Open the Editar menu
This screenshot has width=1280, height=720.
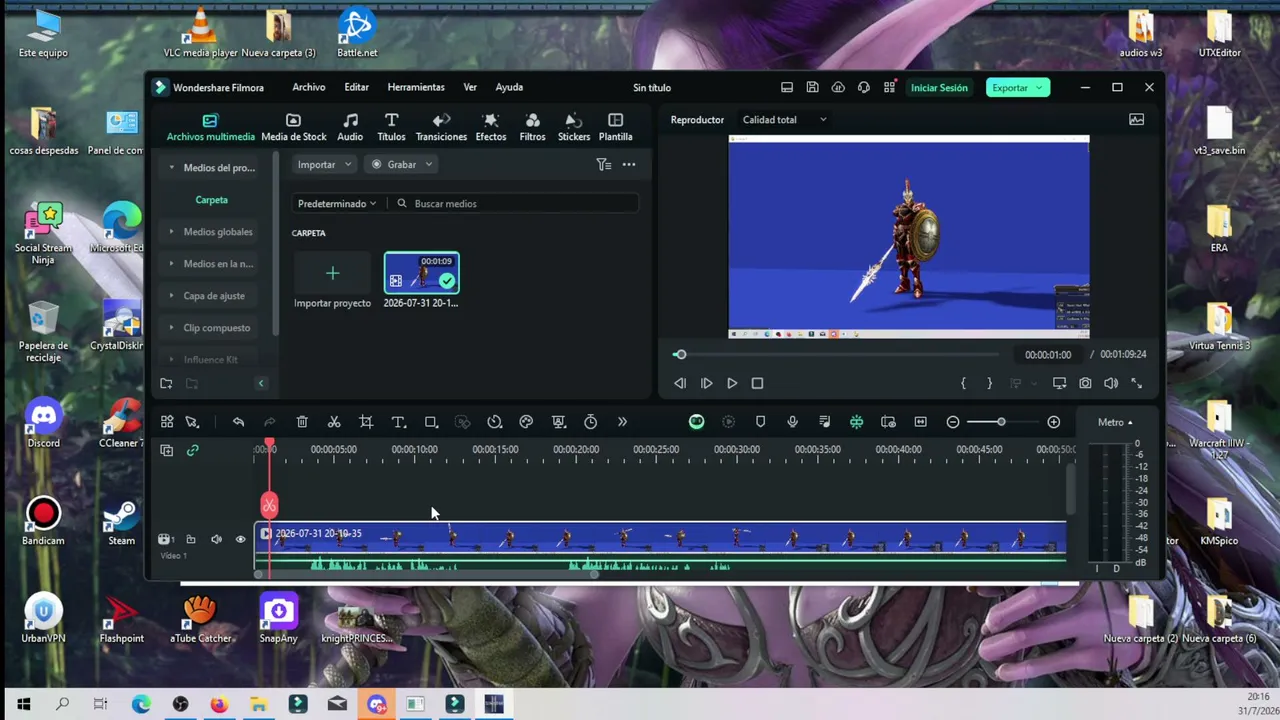click(x=356, y=87)
